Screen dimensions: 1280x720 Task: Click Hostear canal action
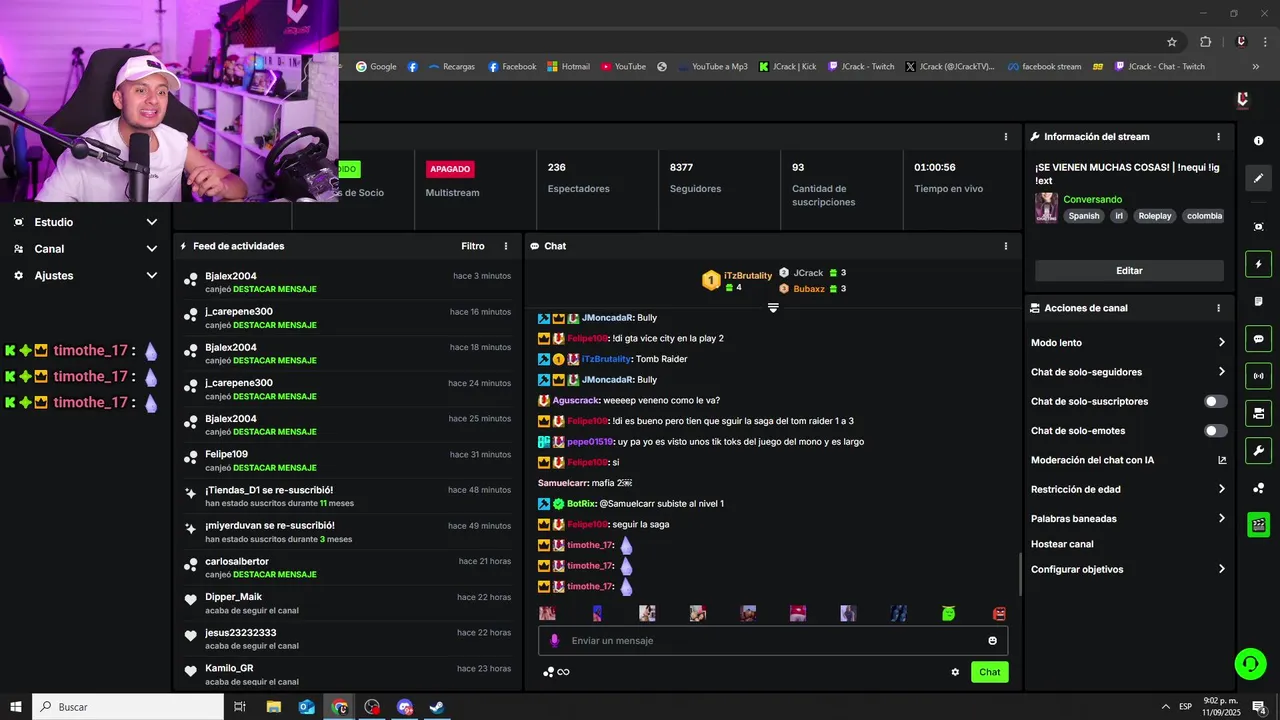[1062, 544]
